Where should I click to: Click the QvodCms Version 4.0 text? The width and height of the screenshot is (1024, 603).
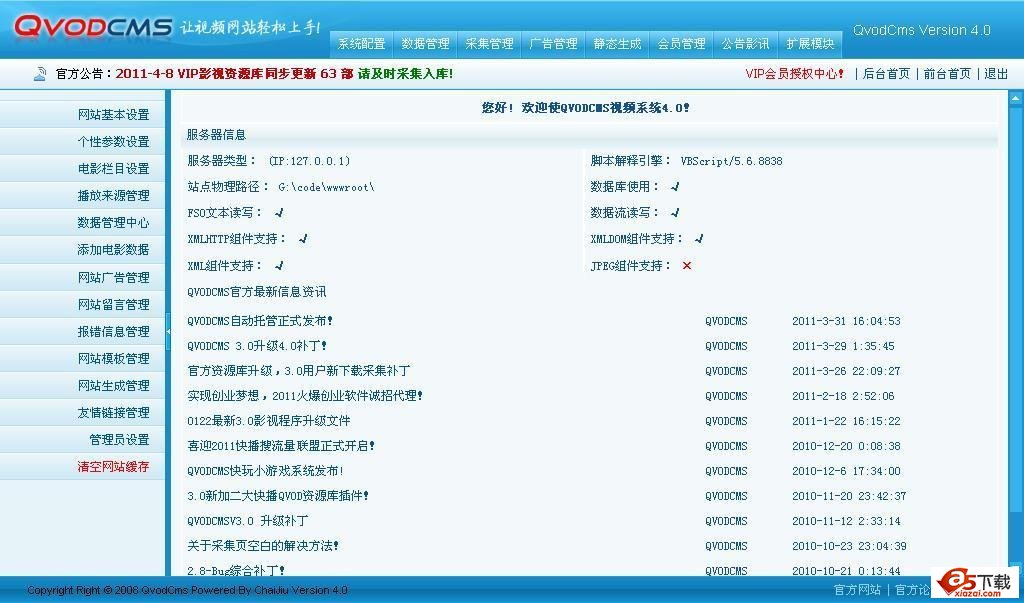921,30
